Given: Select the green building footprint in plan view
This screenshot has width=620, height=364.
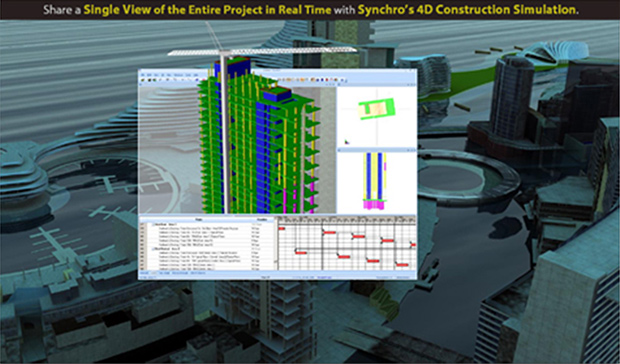Looking at the screenshot, I should [376, 108].
